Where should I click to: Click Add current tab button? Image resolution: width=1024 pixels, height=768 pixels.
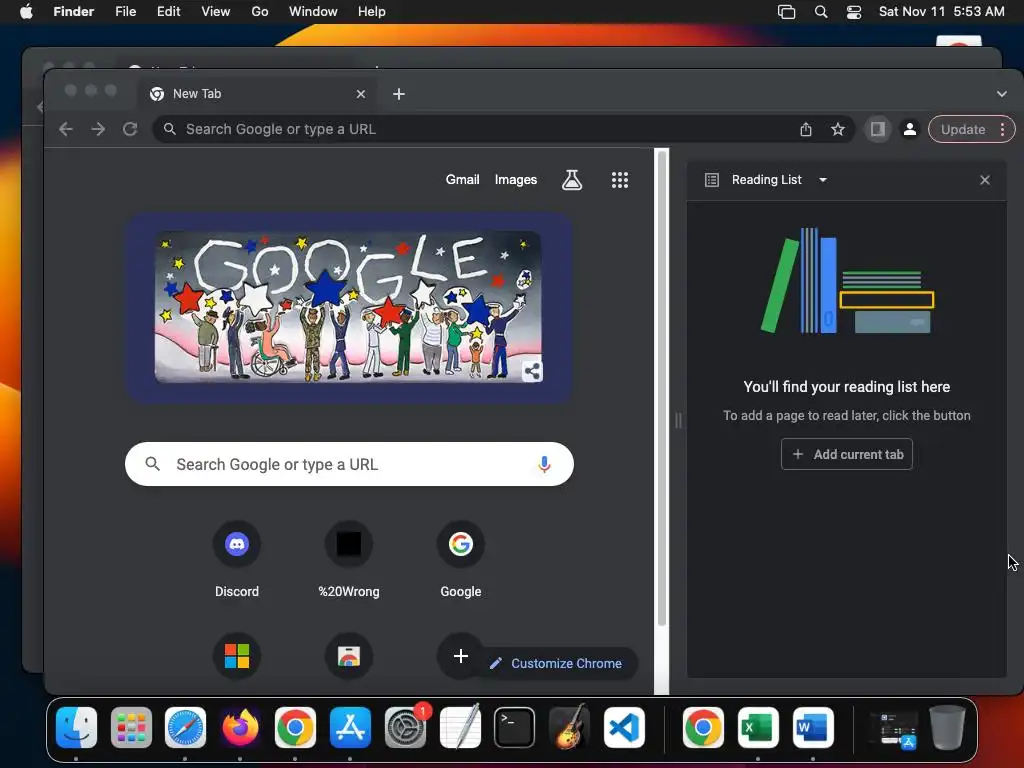coord(846,455)
